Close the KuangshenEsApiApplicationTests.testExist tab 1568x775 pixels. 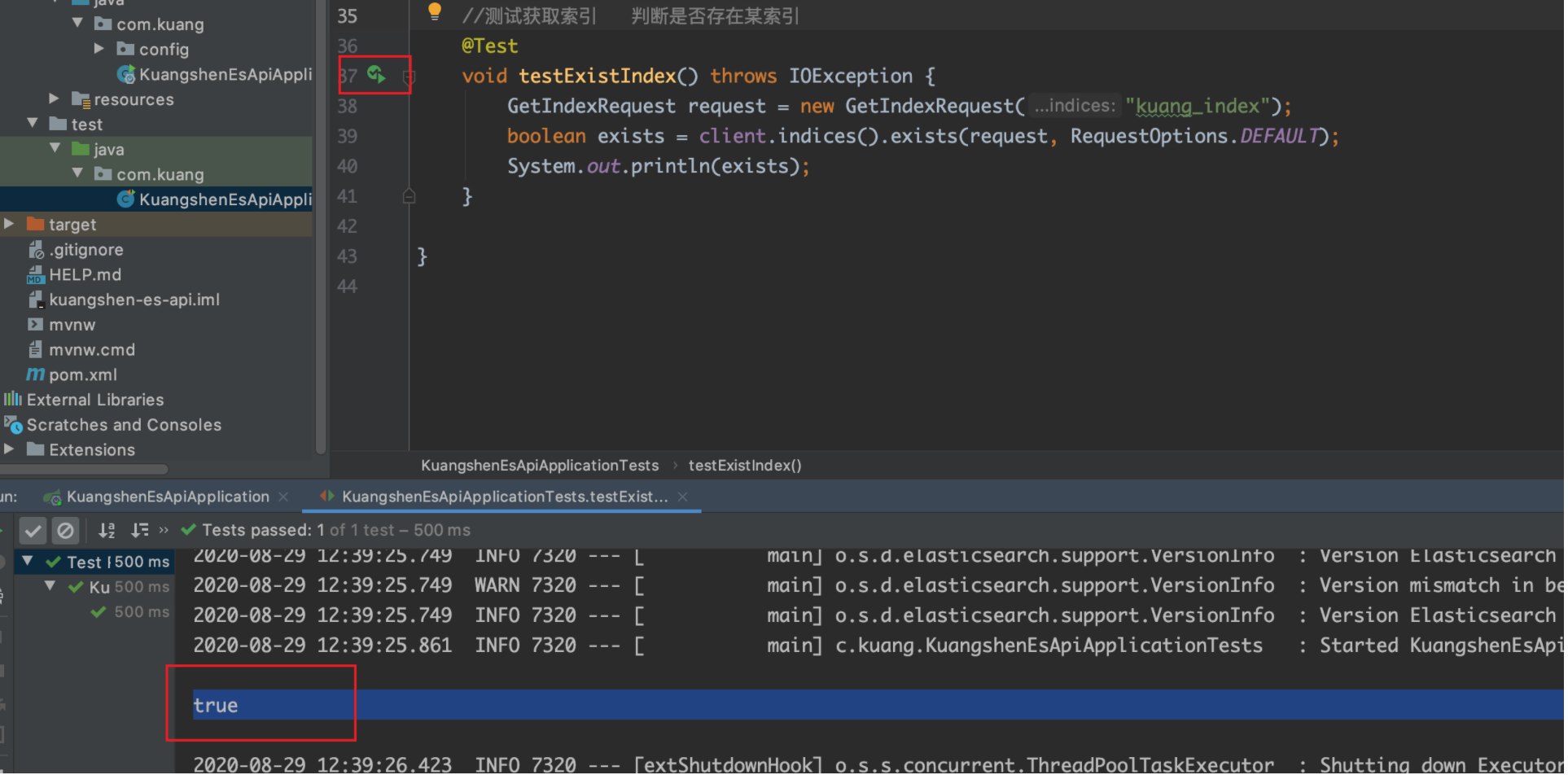tap(683, 497)
